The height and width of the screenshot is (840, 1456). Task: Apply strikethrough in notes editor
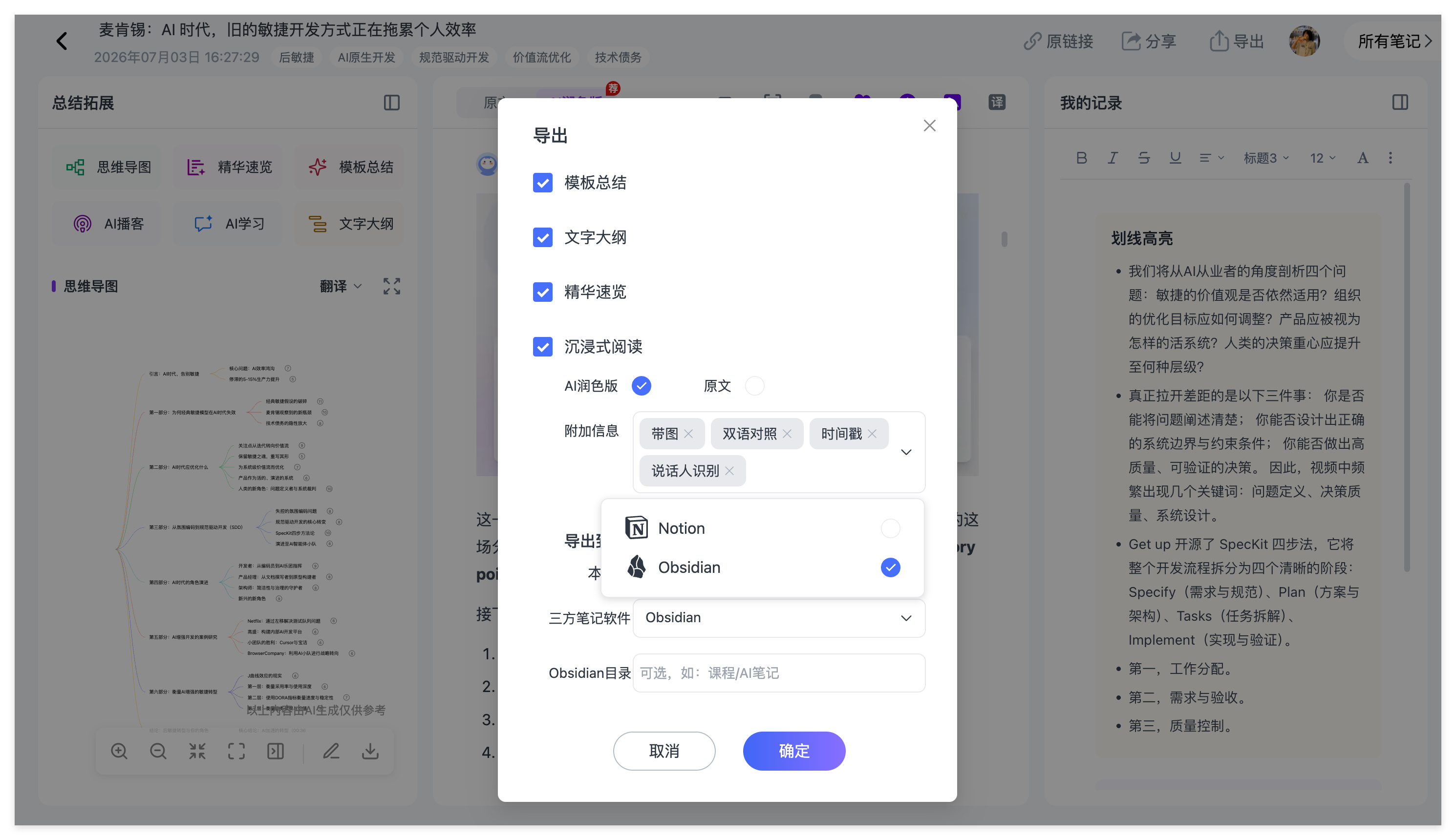(1144, 157)
